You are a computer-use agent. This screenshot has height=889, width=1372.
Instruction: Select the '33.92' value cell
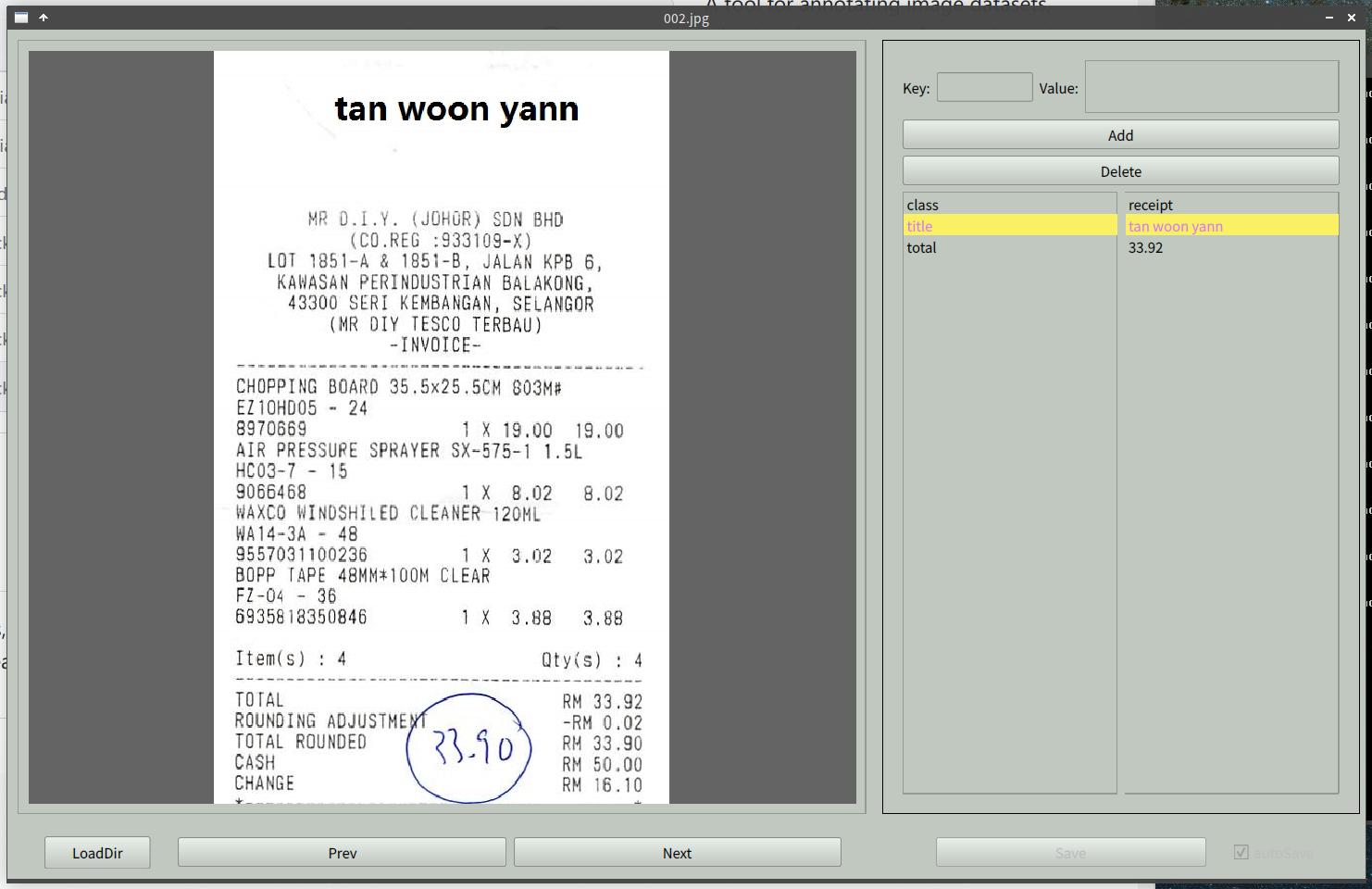1231,247
